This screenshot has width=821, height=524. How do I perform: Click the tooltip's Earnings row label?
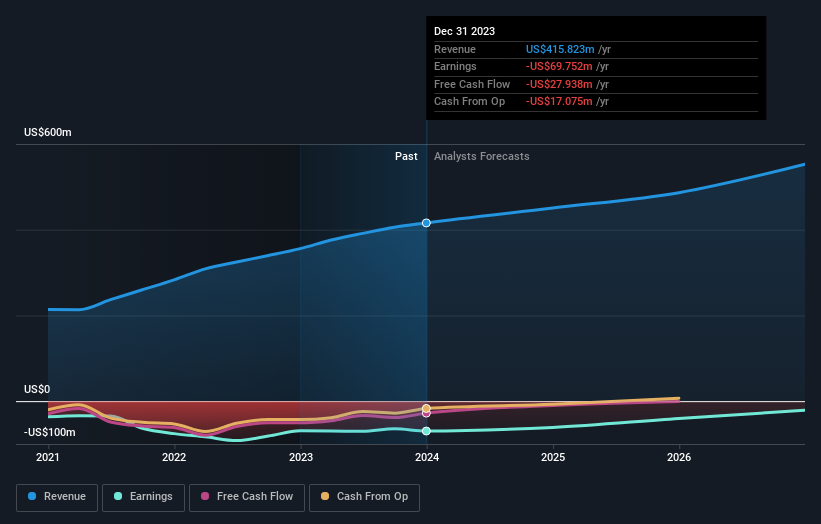(455, 66)
